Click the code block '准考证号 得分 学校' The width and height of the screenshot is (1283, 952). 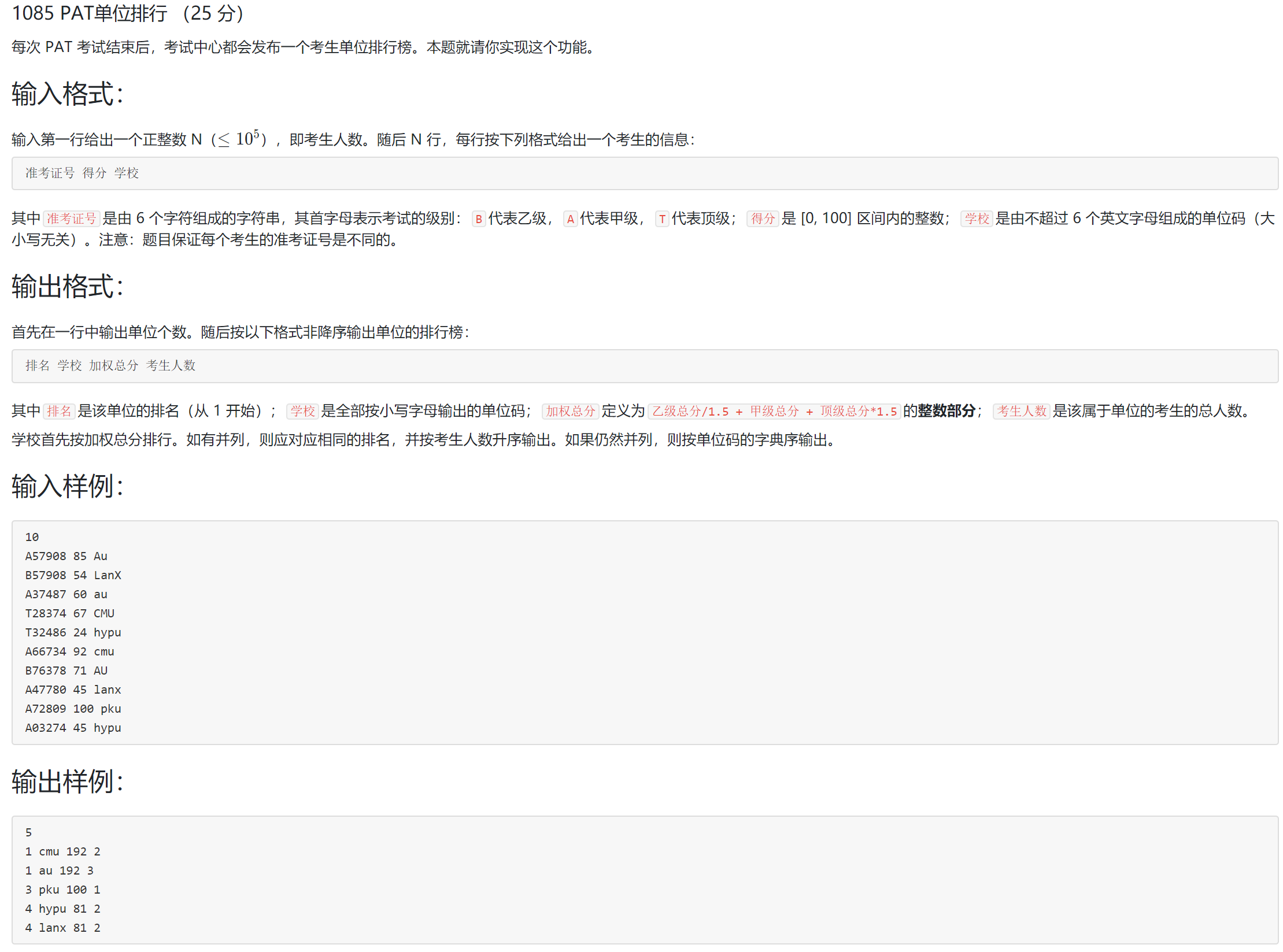[82, 173]
